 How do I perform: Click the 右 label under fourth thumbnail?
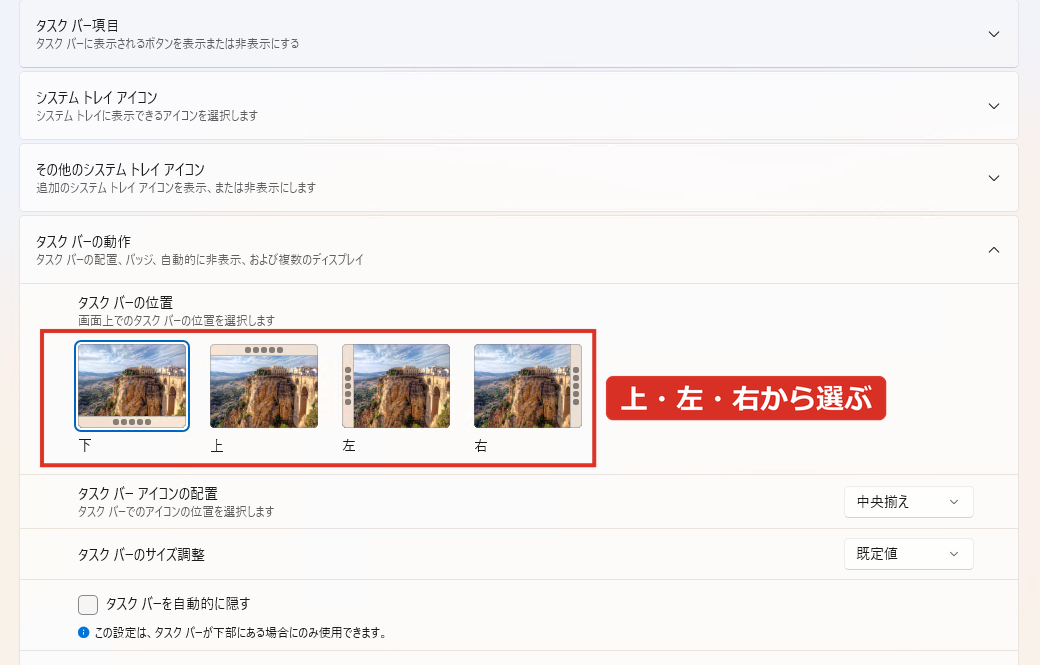(481, 446)
